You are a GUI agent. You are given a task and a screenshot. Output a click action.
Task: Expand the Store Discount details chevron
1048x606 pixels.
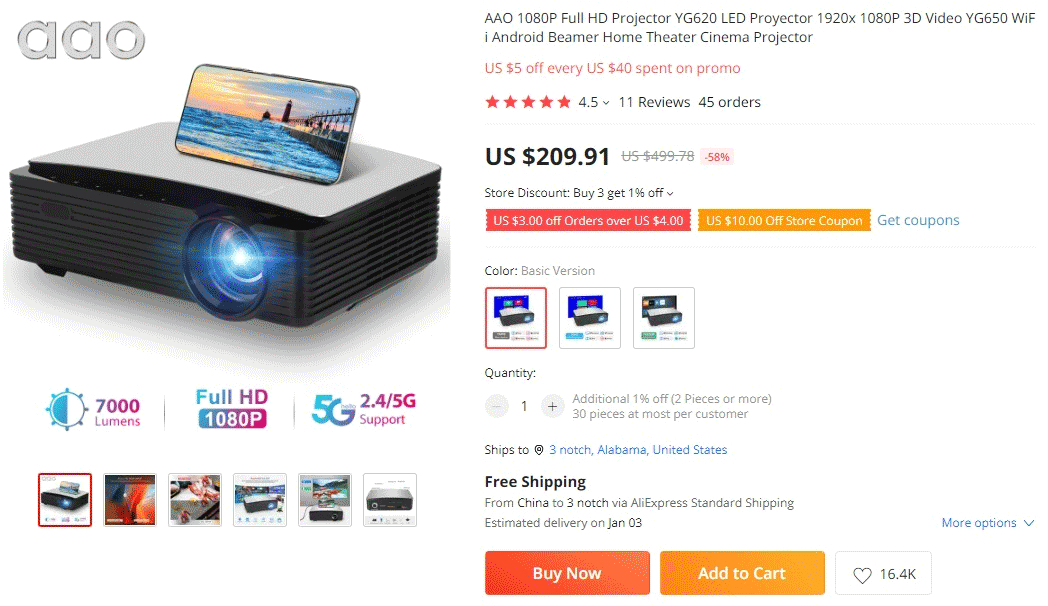point(670,194)
